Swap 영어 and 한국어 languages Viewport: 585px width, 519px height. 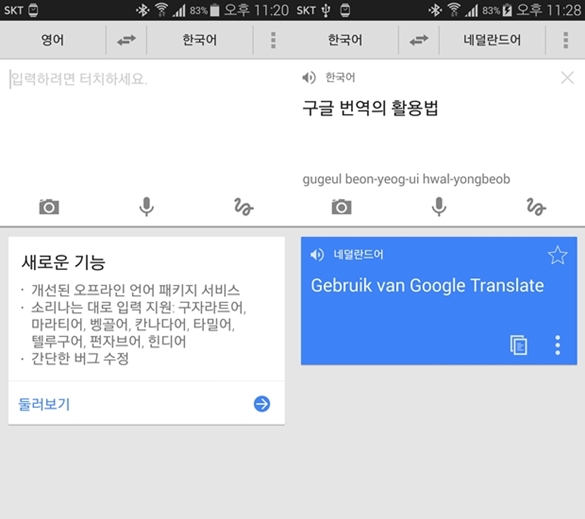pos(126,40)
